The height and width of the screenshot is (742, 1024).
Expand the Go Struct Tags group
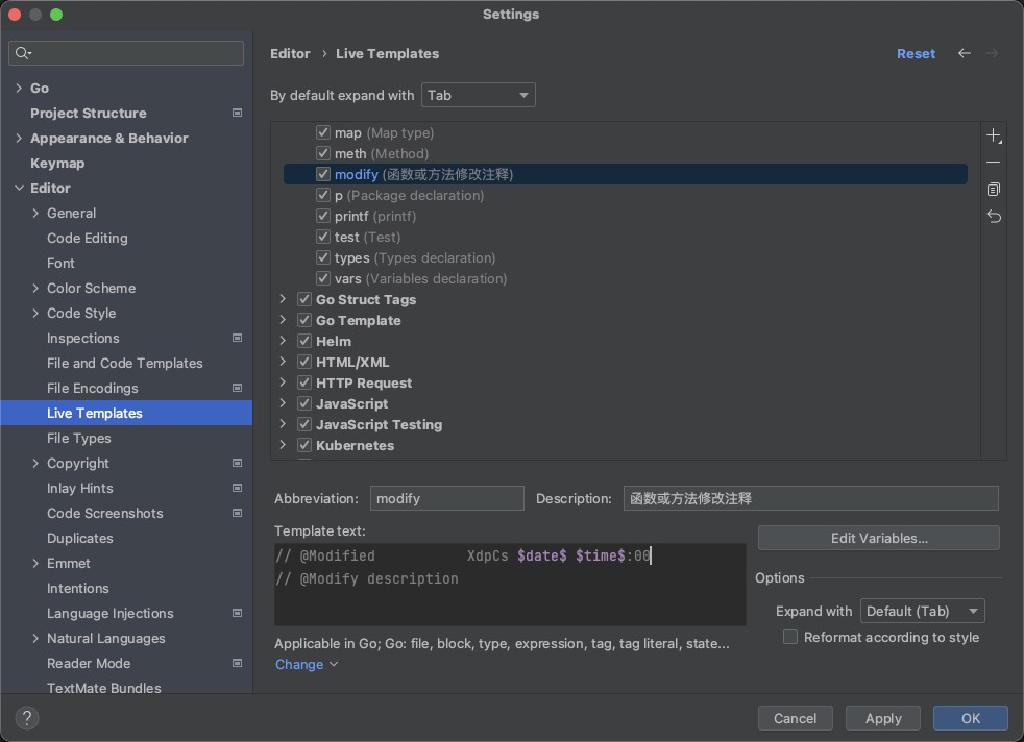(283, 299)
